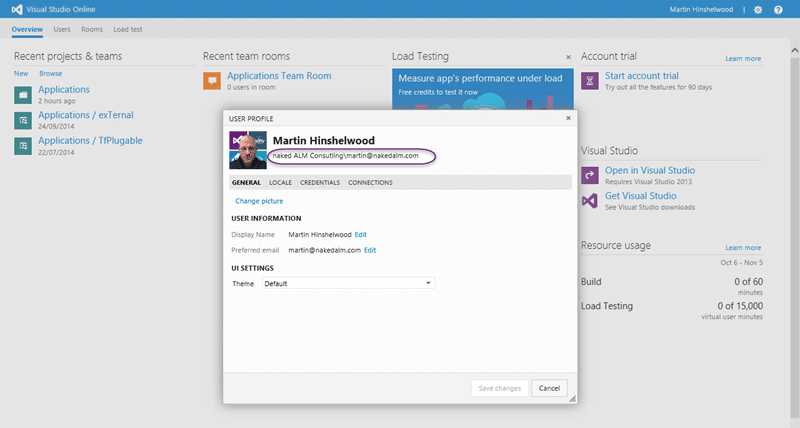Edit the Preferred email

[370, 250]
